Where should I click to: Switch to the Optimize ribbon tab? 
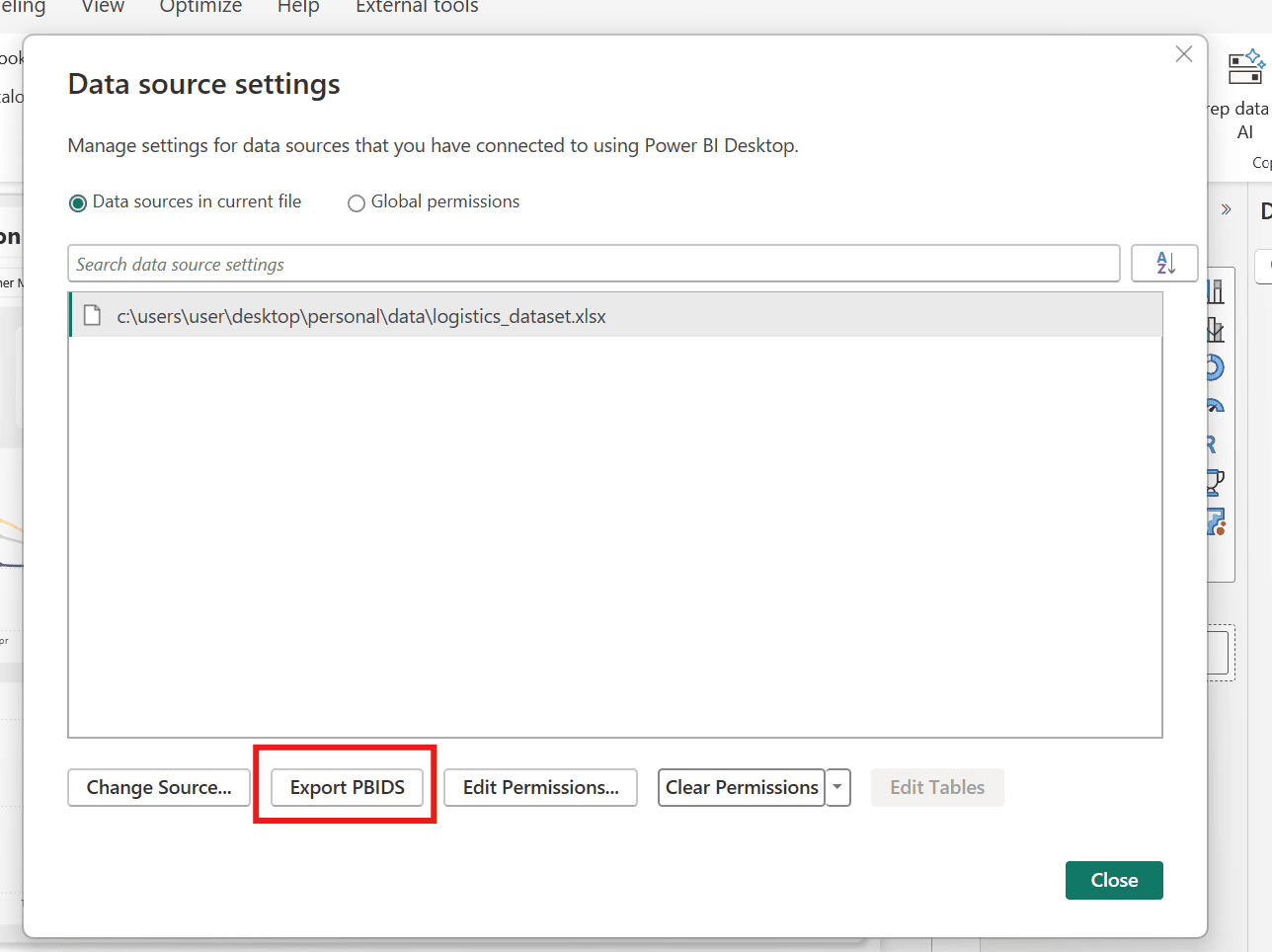200,7
